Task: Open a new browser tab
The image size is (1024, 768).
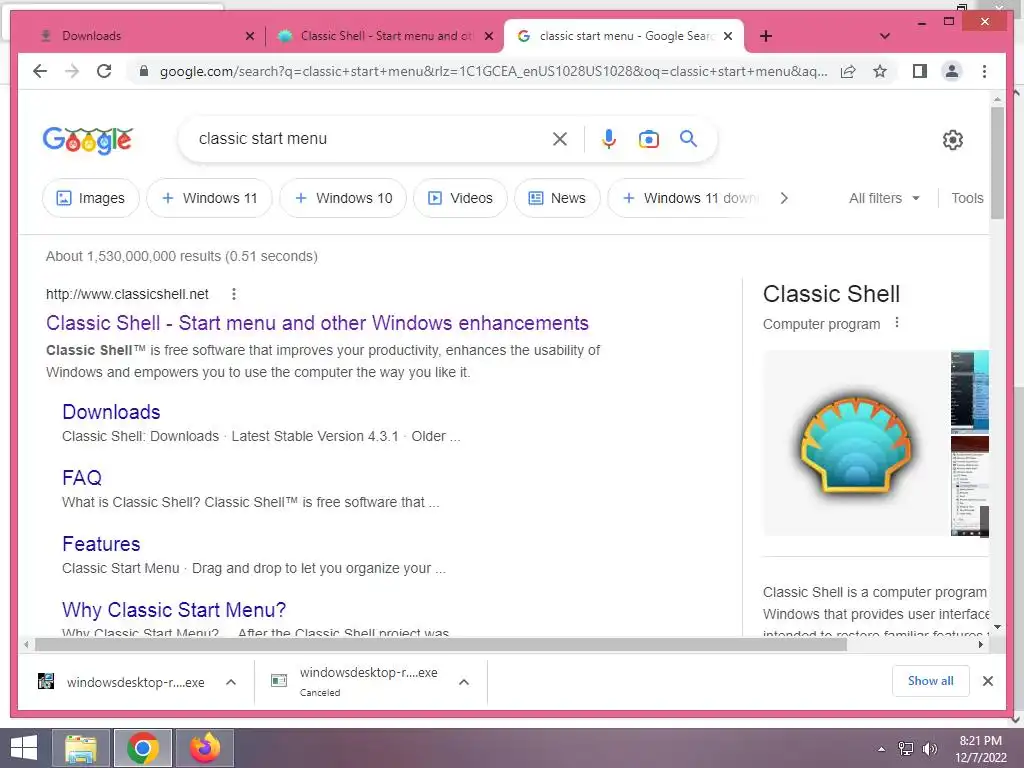Action: tap(766, 36)
